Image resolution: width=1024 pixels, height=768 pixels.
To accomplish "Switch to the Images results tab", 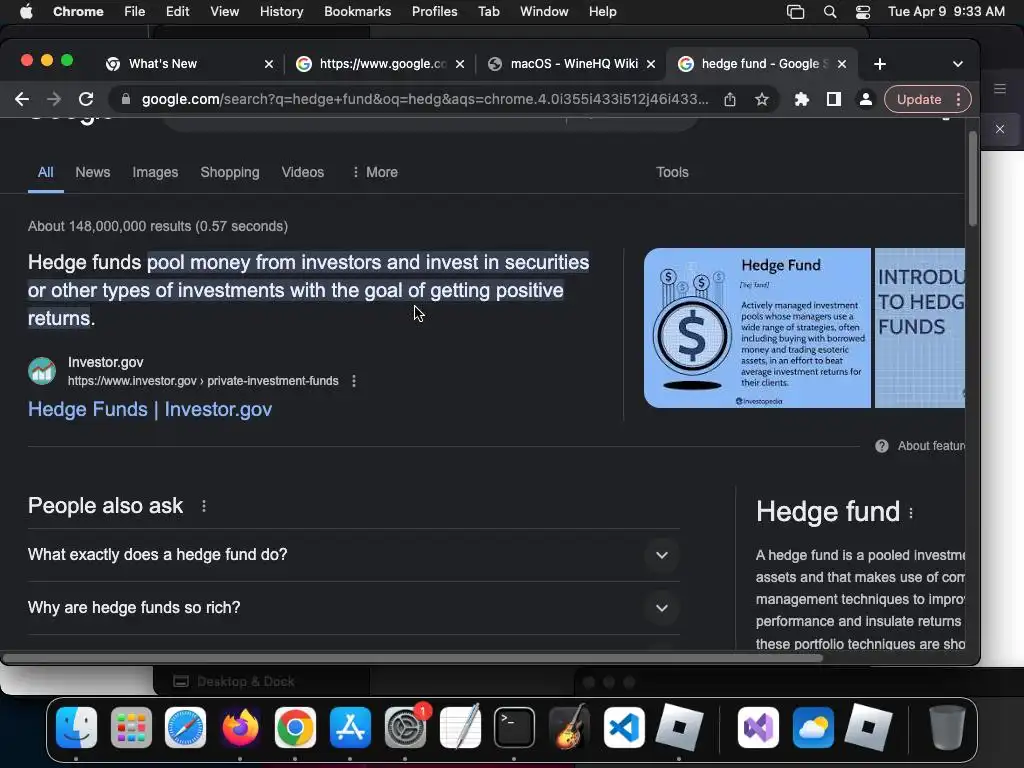I will click(x=155, y=172).
